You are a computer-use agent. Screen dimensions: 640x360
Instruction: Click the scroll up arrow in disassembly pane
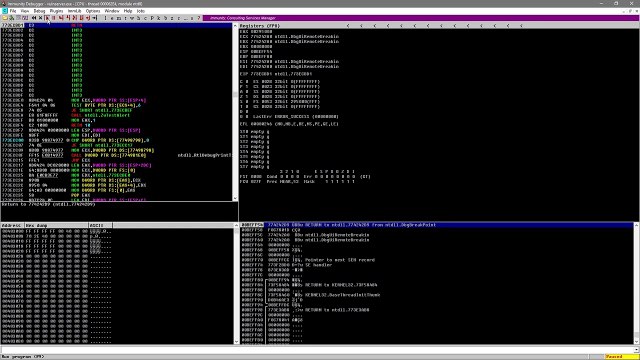[x=235, y=26]
